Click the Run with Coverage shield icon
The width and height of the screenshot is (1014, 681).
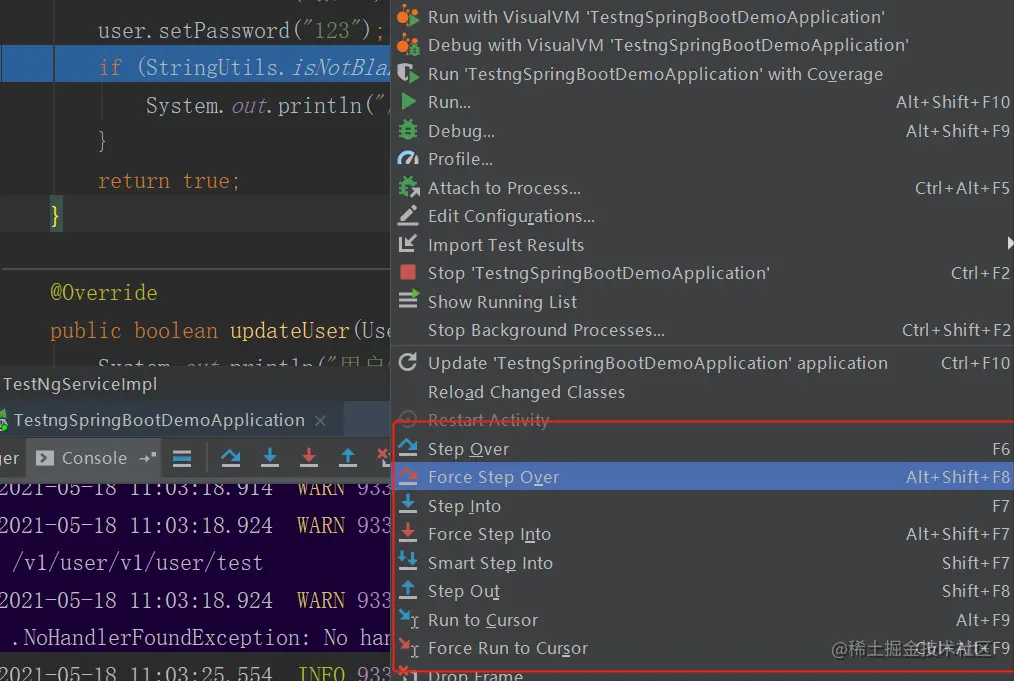[x=408, y=73]
